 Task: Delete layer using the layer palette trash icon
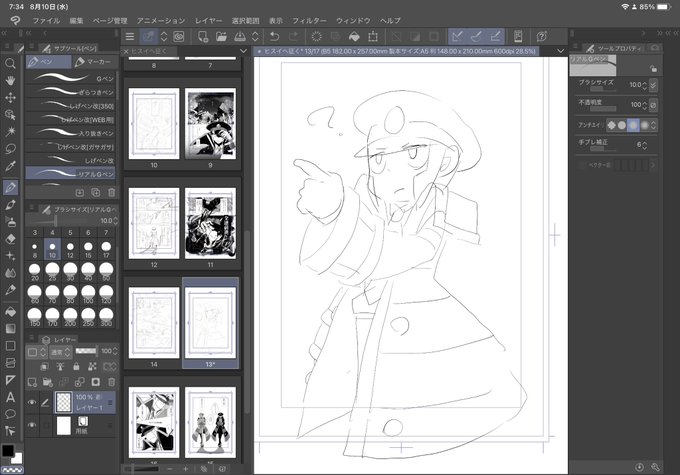[x=111, y=382]
